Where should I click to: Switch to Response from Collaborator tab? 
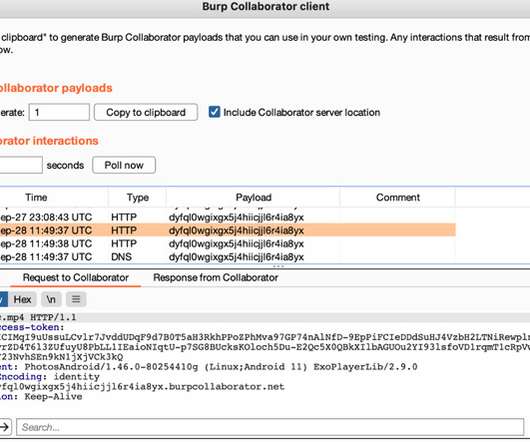pos(216,277)
